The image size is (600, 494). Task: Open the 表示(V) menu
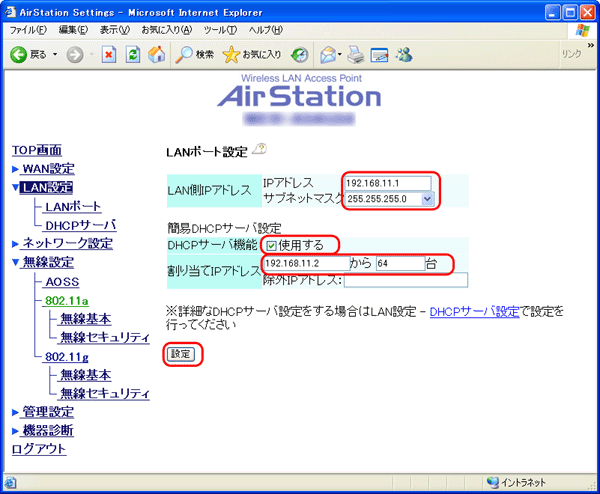pyautogui.click(x=115, y=30)
